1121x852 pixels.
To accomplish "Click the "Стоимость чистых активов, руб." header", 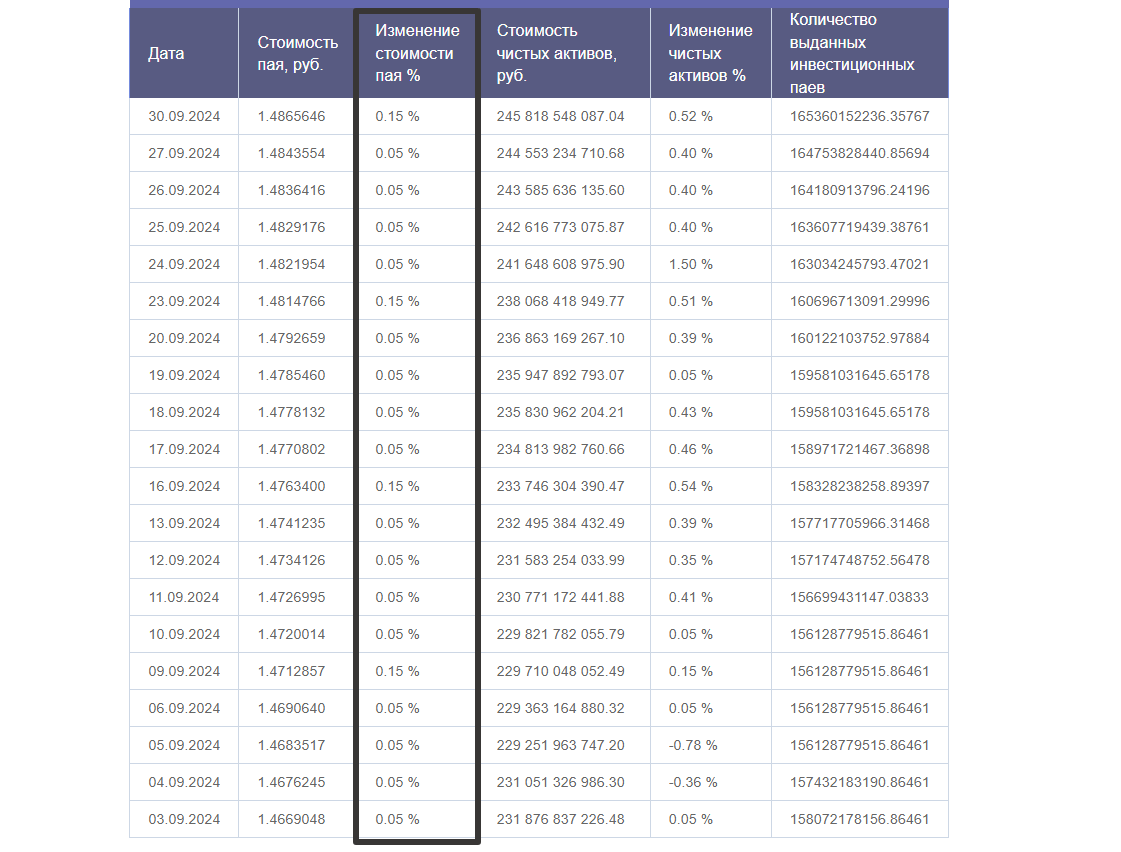I will pyautogui.click(x=557, y=54).
